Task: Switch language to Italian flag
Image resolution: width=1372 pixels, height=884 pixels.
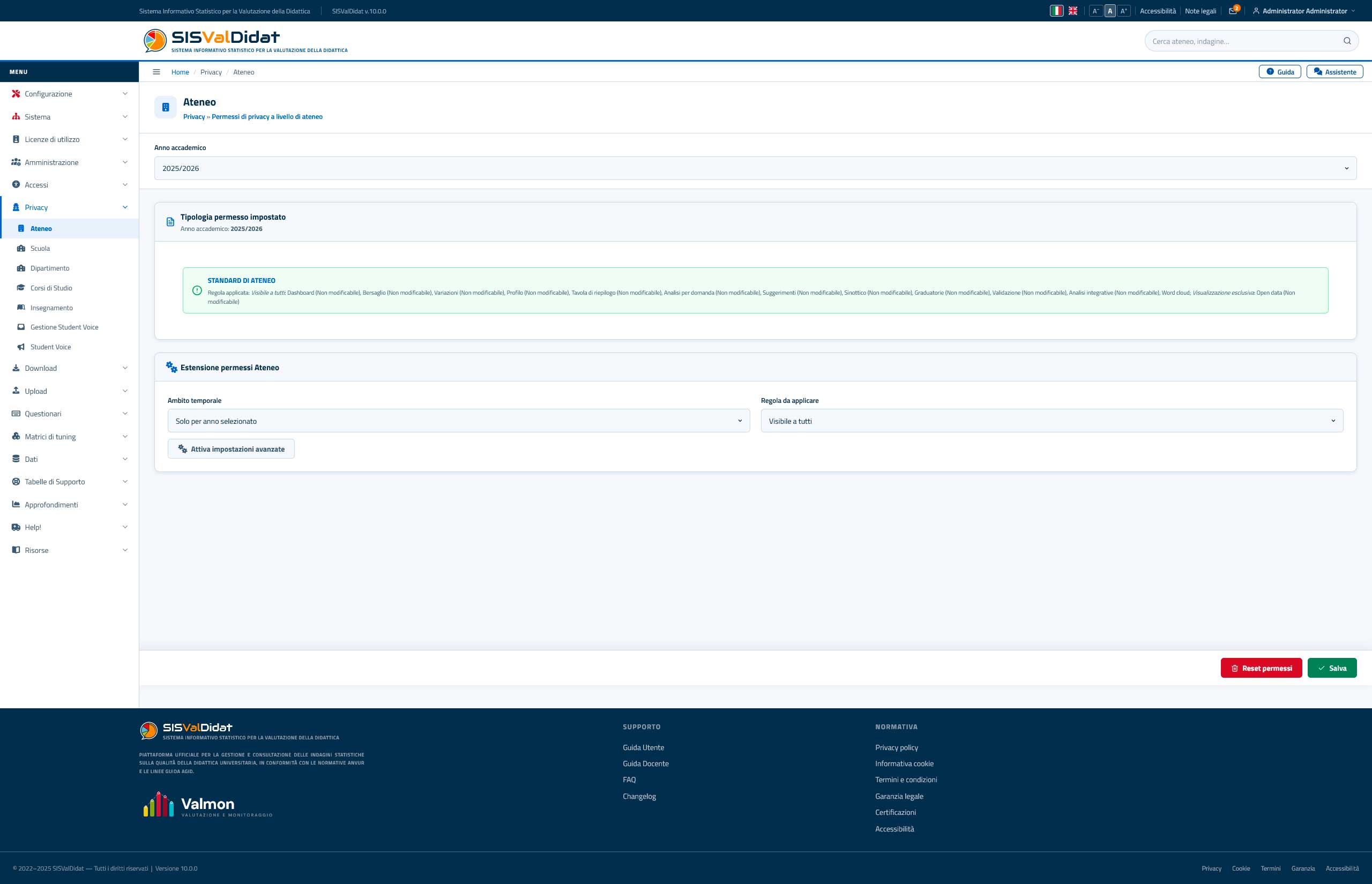Action: (x=1056, y=11)
